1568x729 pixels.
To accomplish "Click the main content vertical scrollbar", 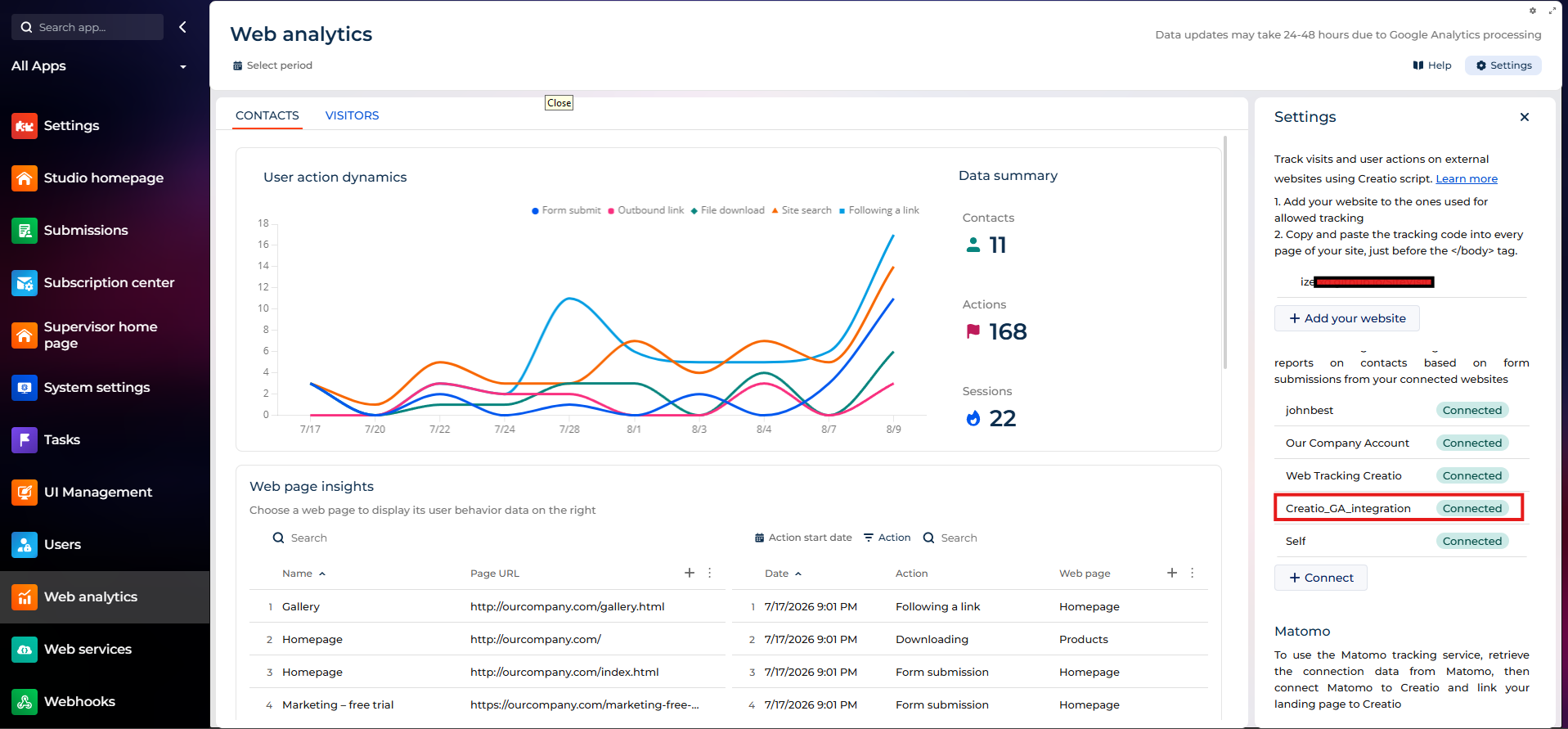I will click(x=1224, y=252).
